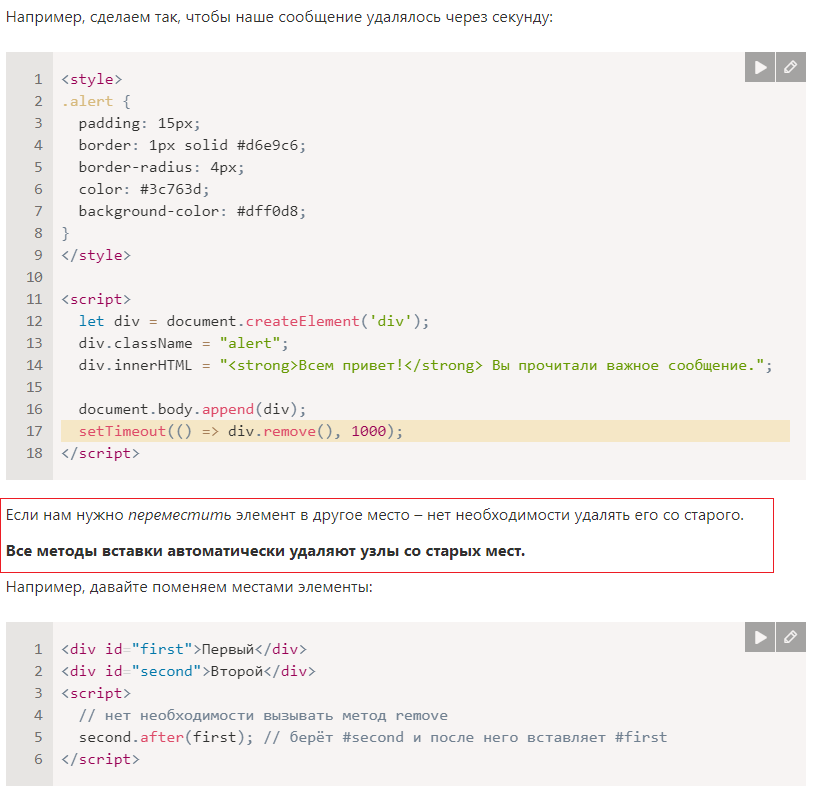Open alert style example in editor
Image resolution: width=814 pixels, height=801 pixels.
(x=791, y=67)
